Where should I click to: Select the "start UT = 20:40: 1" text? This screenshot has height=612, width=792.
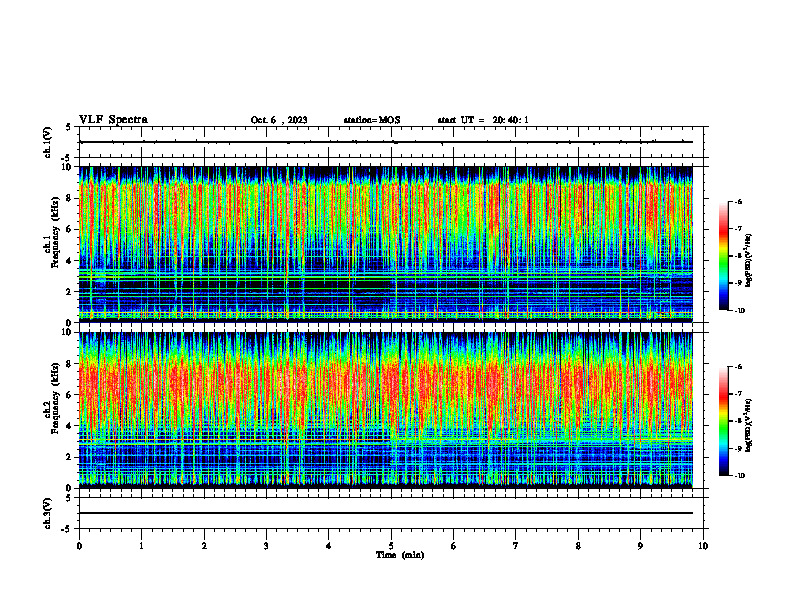pos(483,120)
